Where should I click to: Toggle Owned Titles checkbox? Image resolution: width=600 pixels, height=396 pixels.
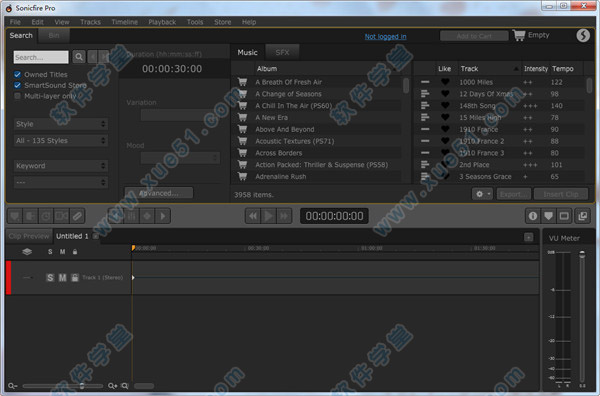[17, 74]
